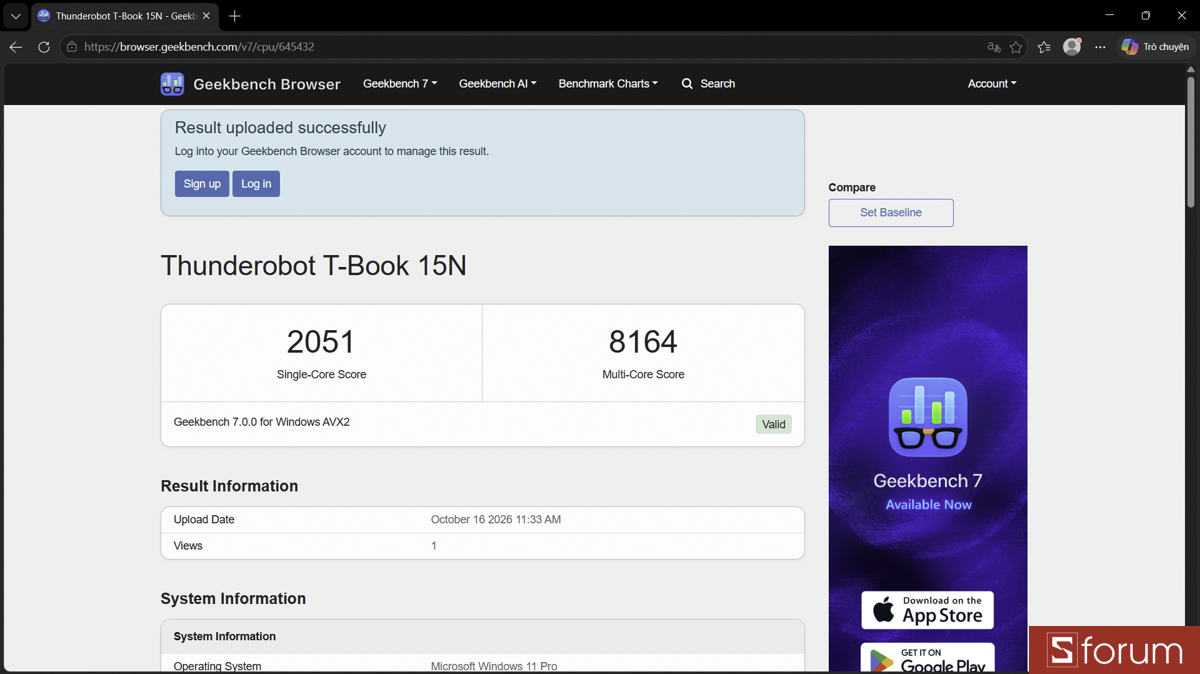Open the favorites list icon

(1044, 47)
